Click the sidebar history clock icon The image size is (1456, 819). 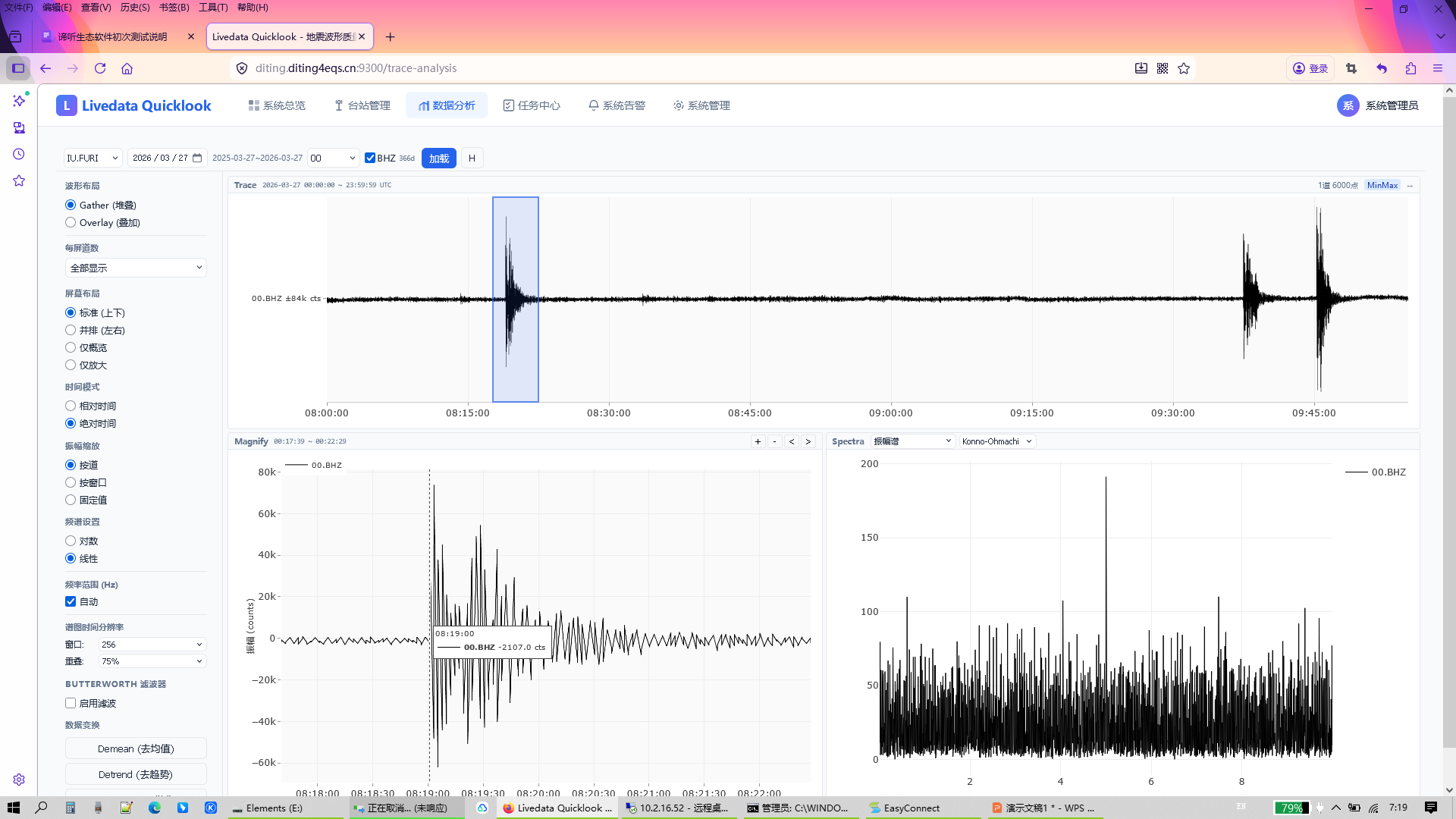pyautogui.click(x=19, y=154)
